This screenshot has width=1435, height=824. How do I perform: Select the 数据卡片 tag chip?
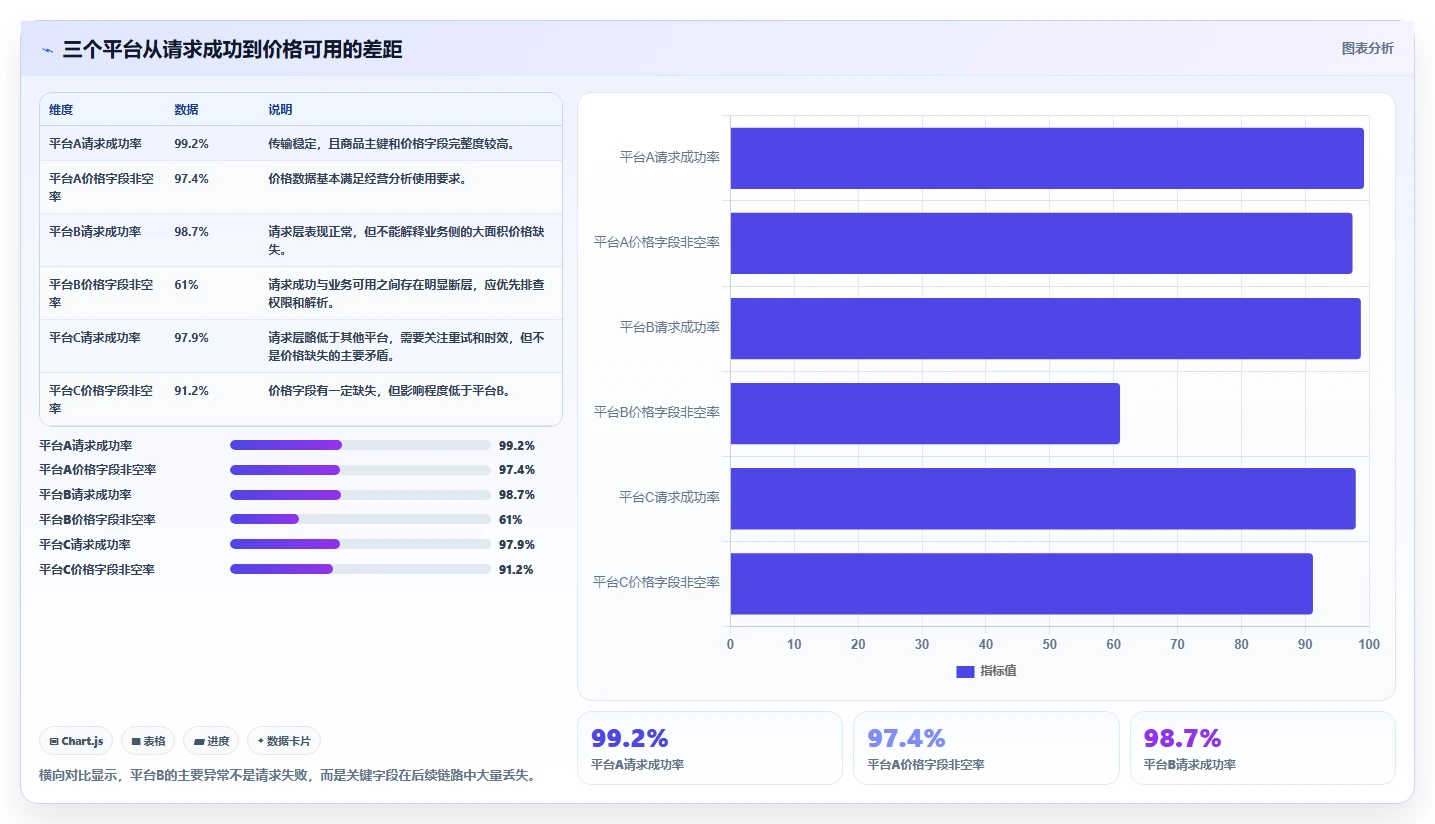284,741
